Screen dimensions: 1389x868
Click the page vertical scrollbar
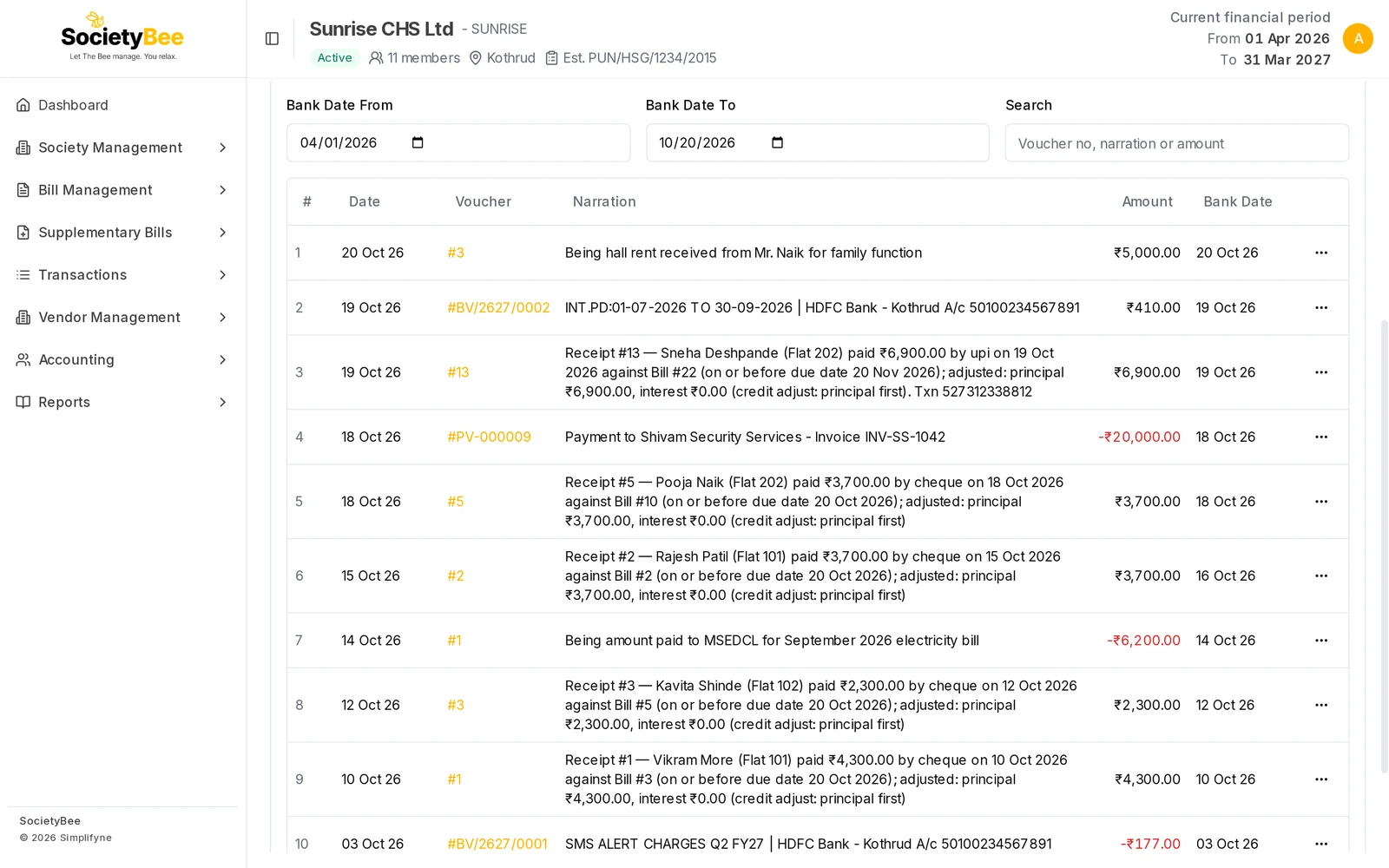point(1384,547)
